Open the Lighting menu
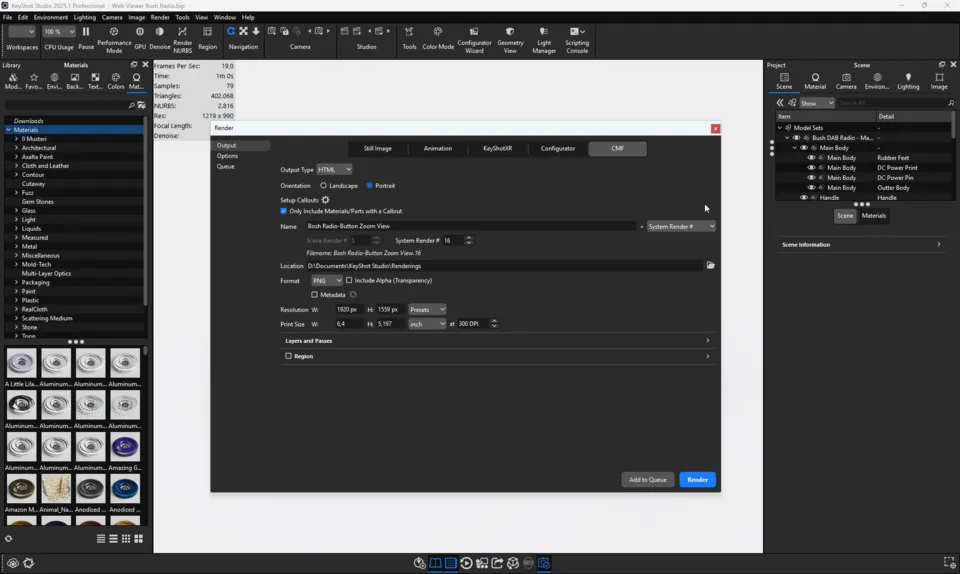The height and width of the screenshot is (574, 960). [x=84, y=17]
